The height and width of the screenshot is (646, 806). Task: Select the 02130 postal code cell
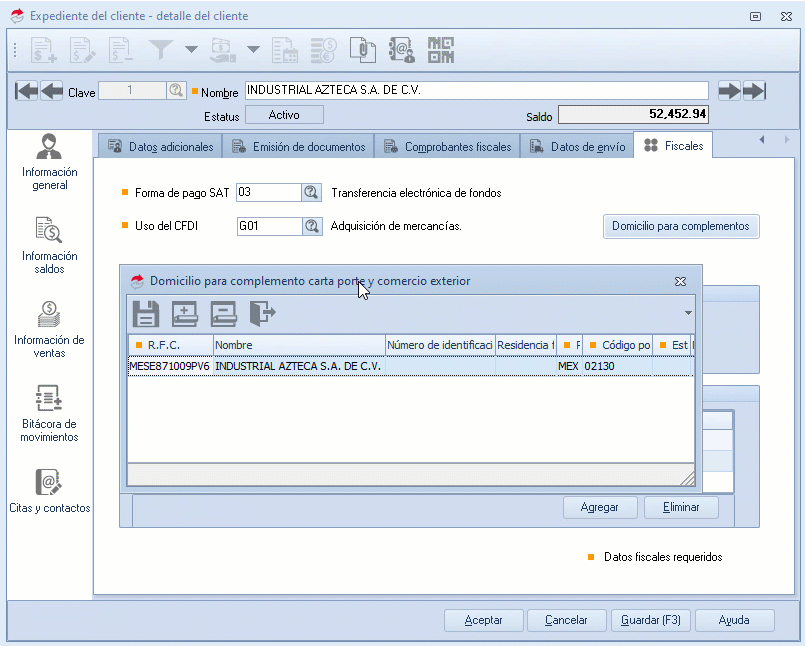[617, 366]
